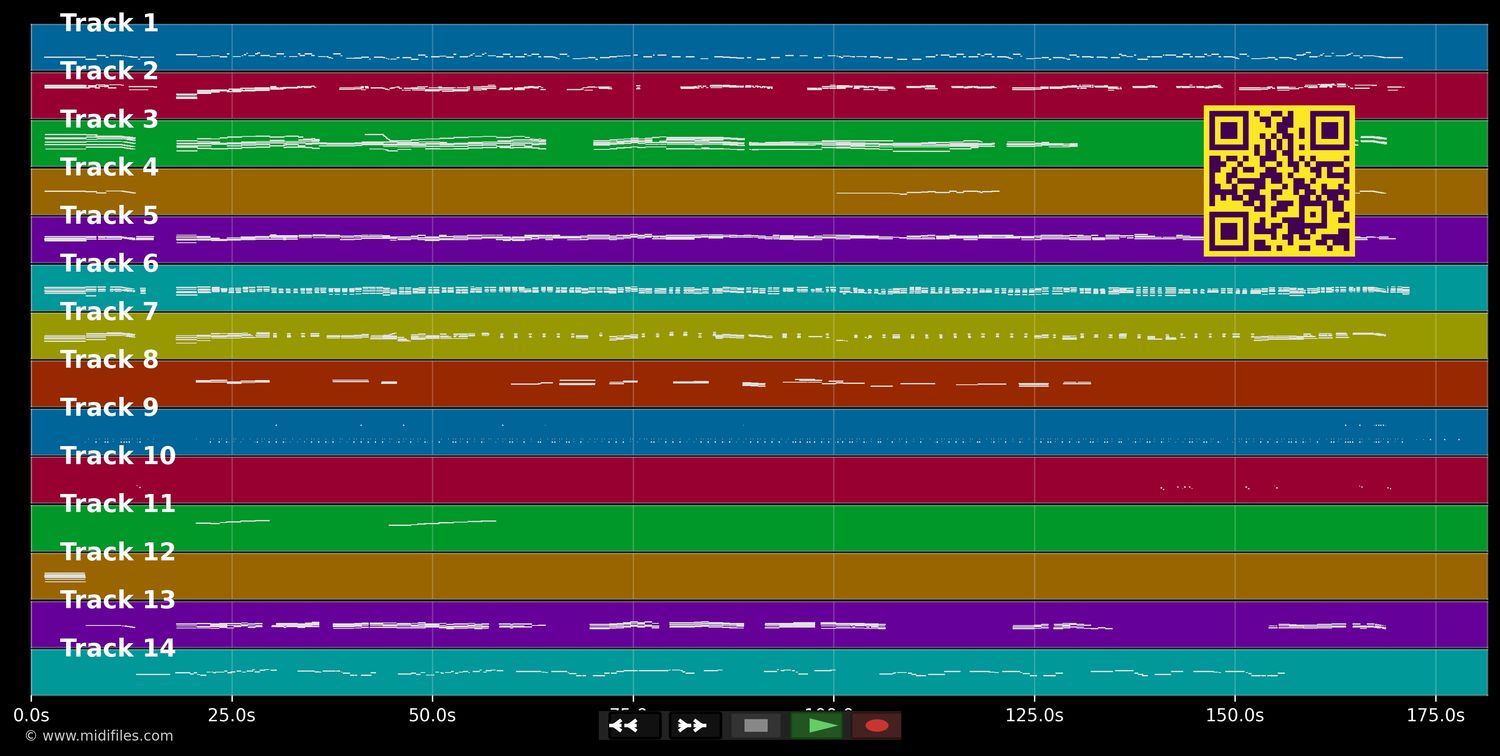Click the 0.0s time axis label

point(31,715)
